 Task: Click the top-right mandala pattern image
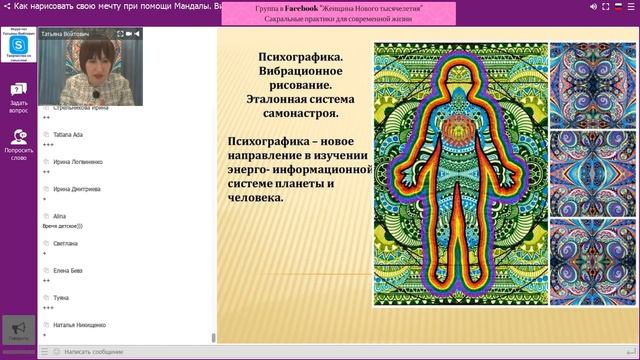coord(593,85)
